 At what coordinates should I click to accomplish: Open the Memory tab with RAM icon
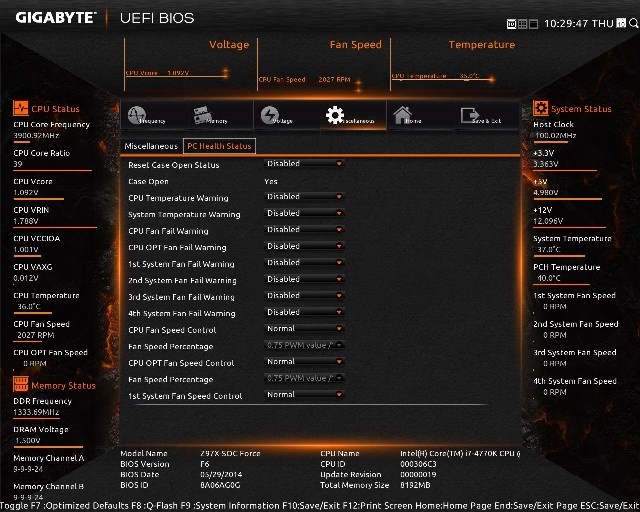point(220,115)
